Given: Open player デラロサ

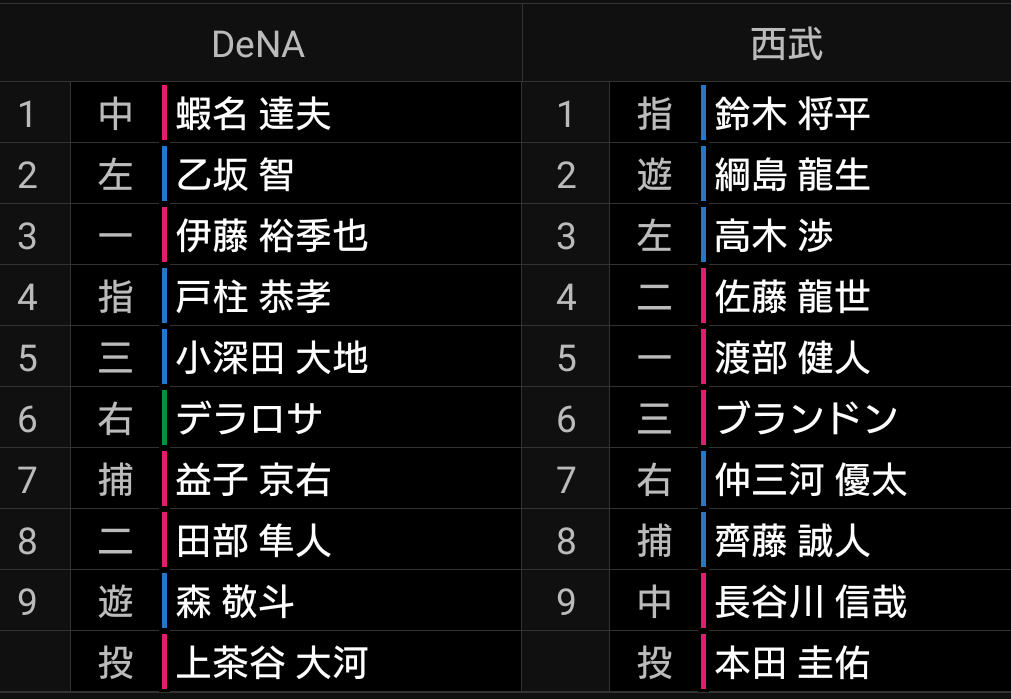Looking at the screenshot, I should pyautogui.click(x=248, y=418).
